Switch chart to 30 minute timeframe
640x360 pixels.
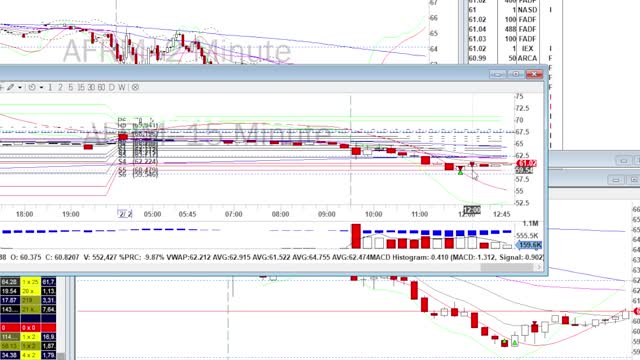coord(91,87)
